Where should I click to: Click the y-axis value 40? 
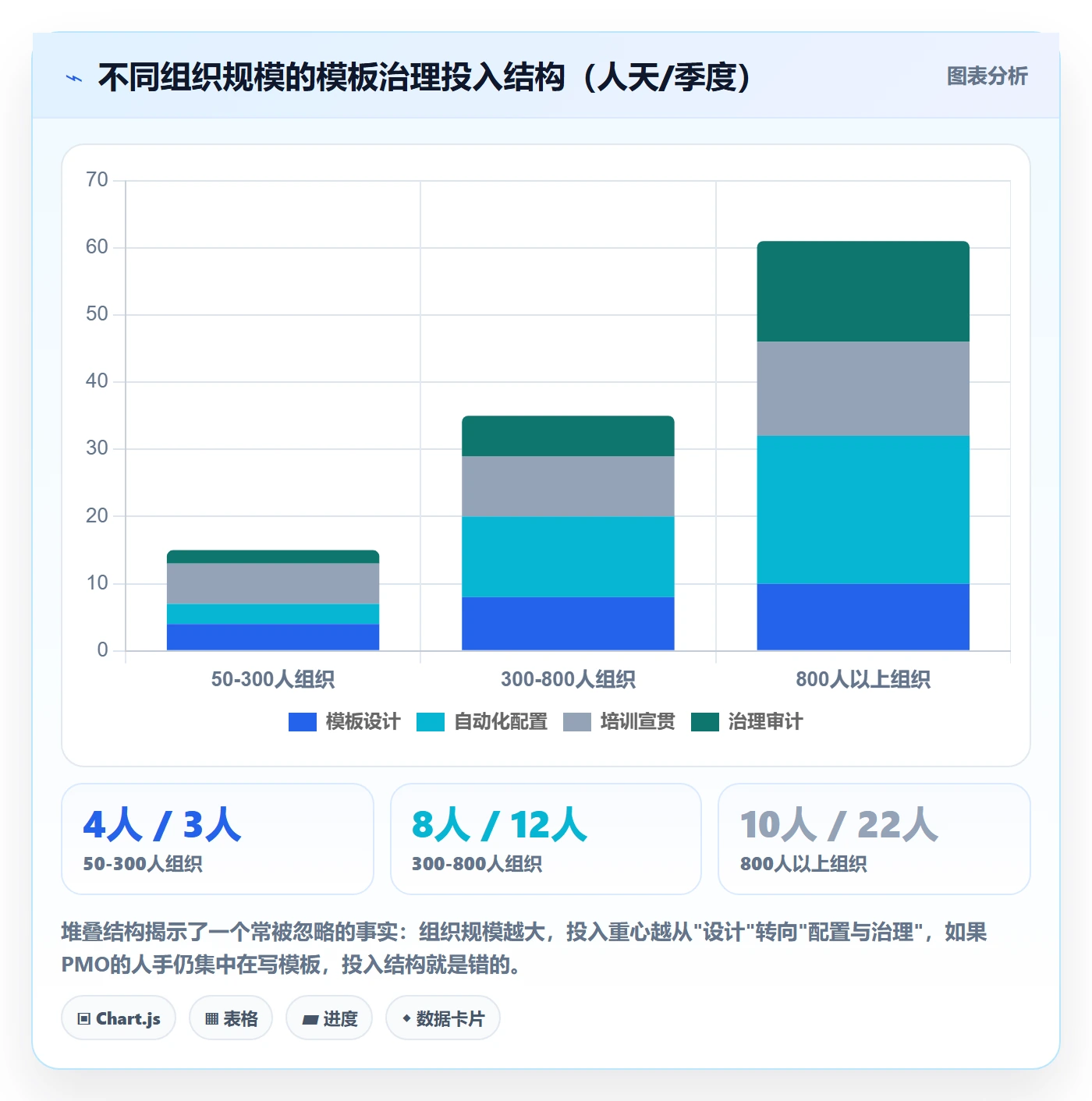coord(97,381)
